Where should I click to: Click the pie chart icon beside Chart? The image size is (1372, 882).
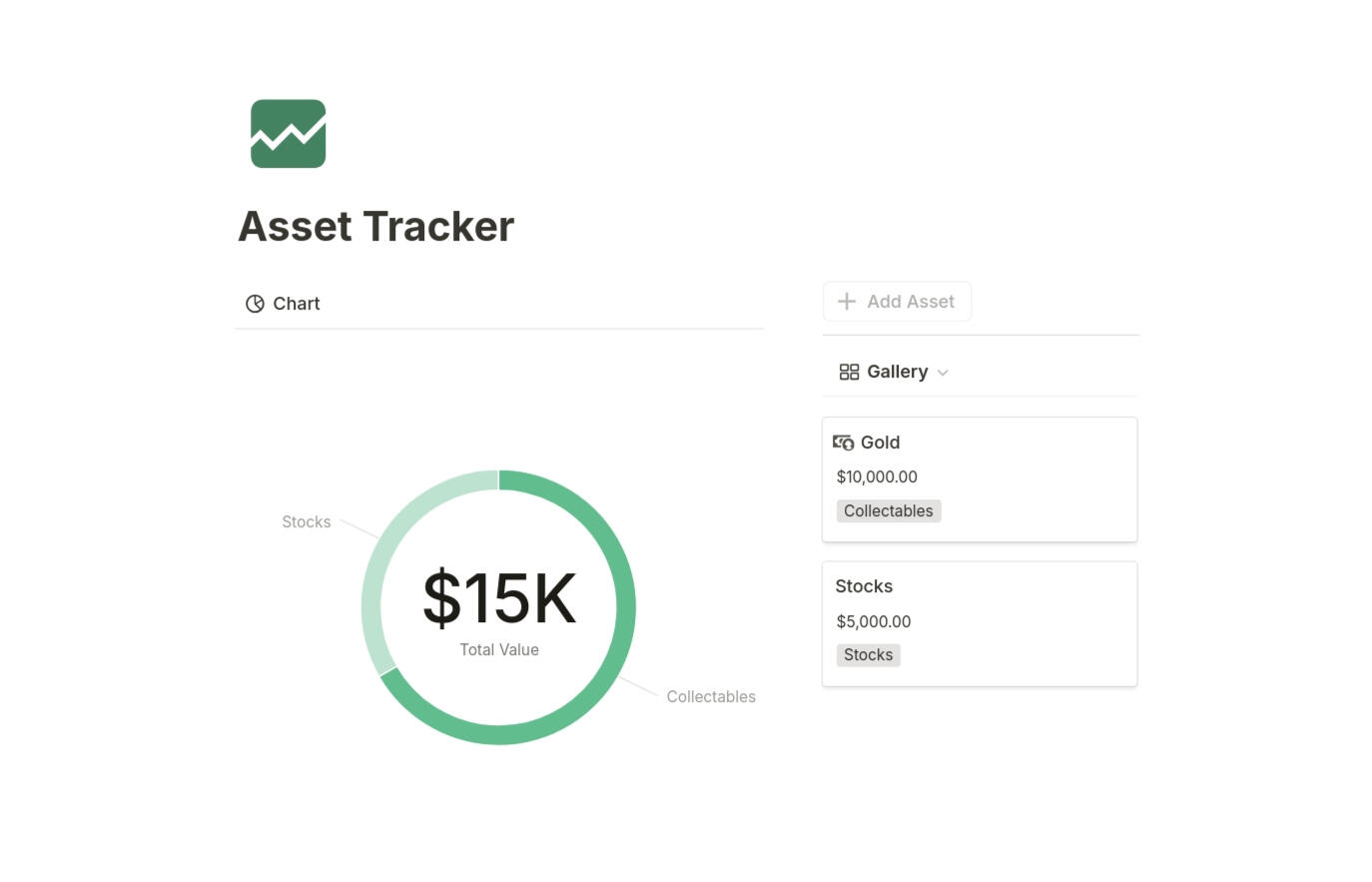click(x=255, y=304)
